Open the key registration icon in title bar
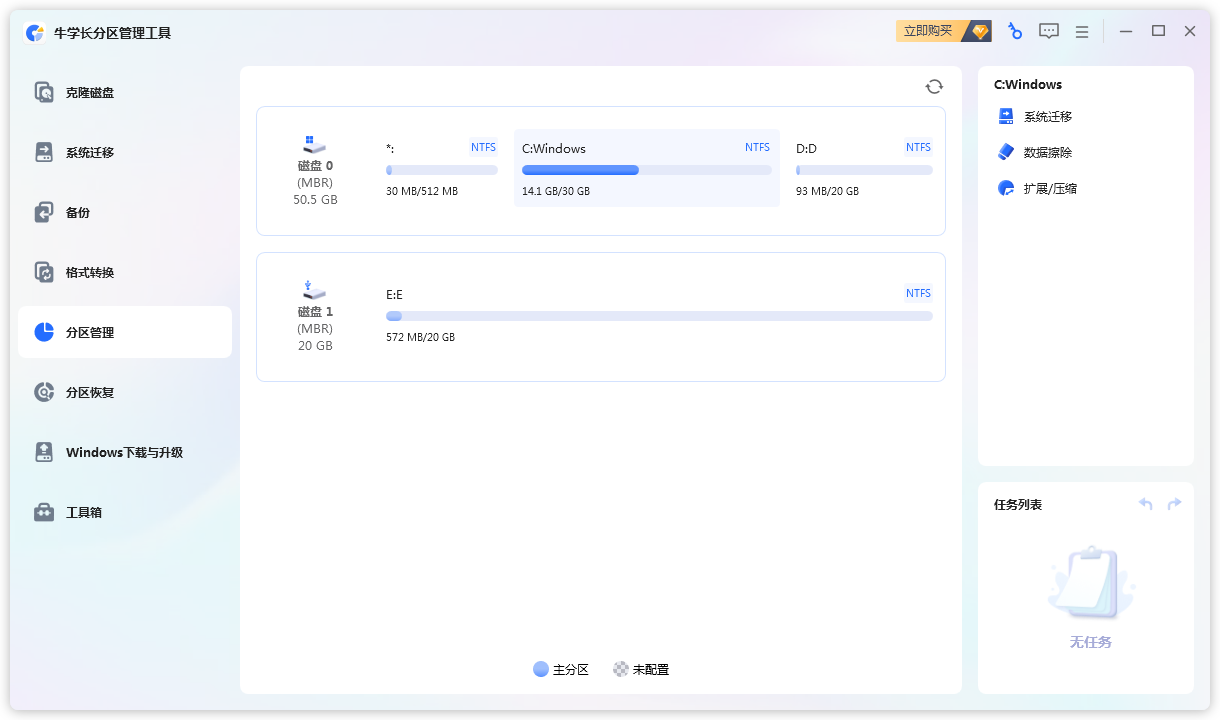The image size is (1221, 721). (x=1015, y=31)
